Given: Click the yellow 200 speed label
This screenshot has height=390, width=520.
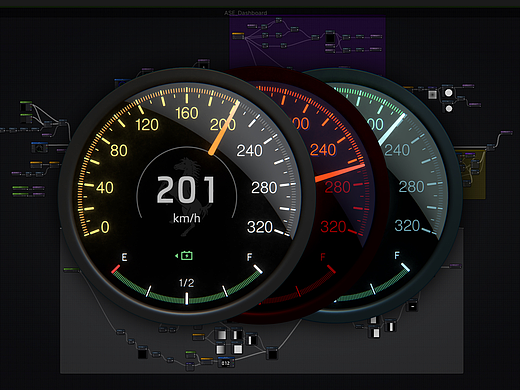Looking at the screenshot, I should pyautogui.click(x=223, y=125).
